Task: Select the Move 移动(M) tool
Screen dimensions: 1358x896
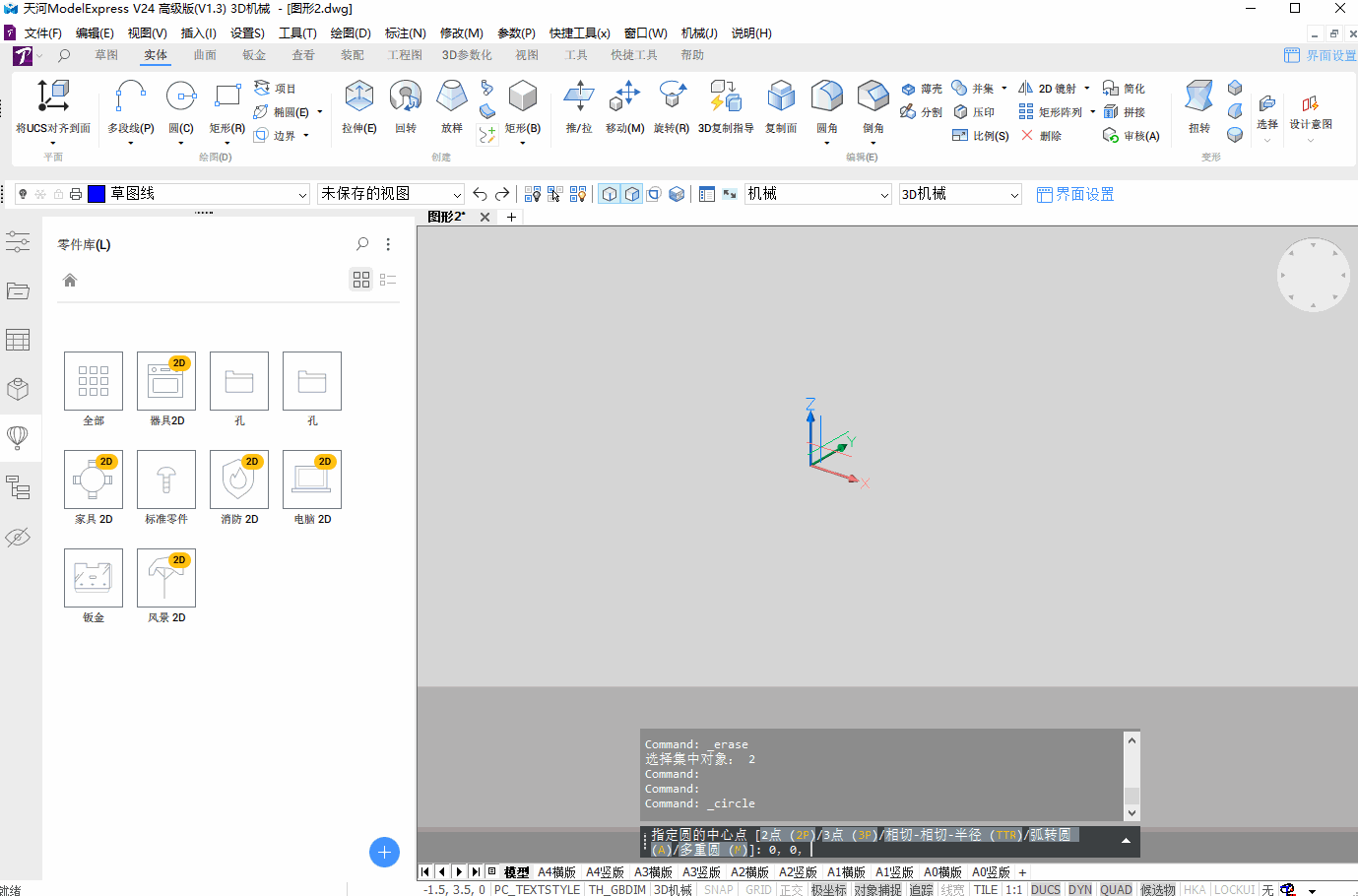Action: click(625, 106)
